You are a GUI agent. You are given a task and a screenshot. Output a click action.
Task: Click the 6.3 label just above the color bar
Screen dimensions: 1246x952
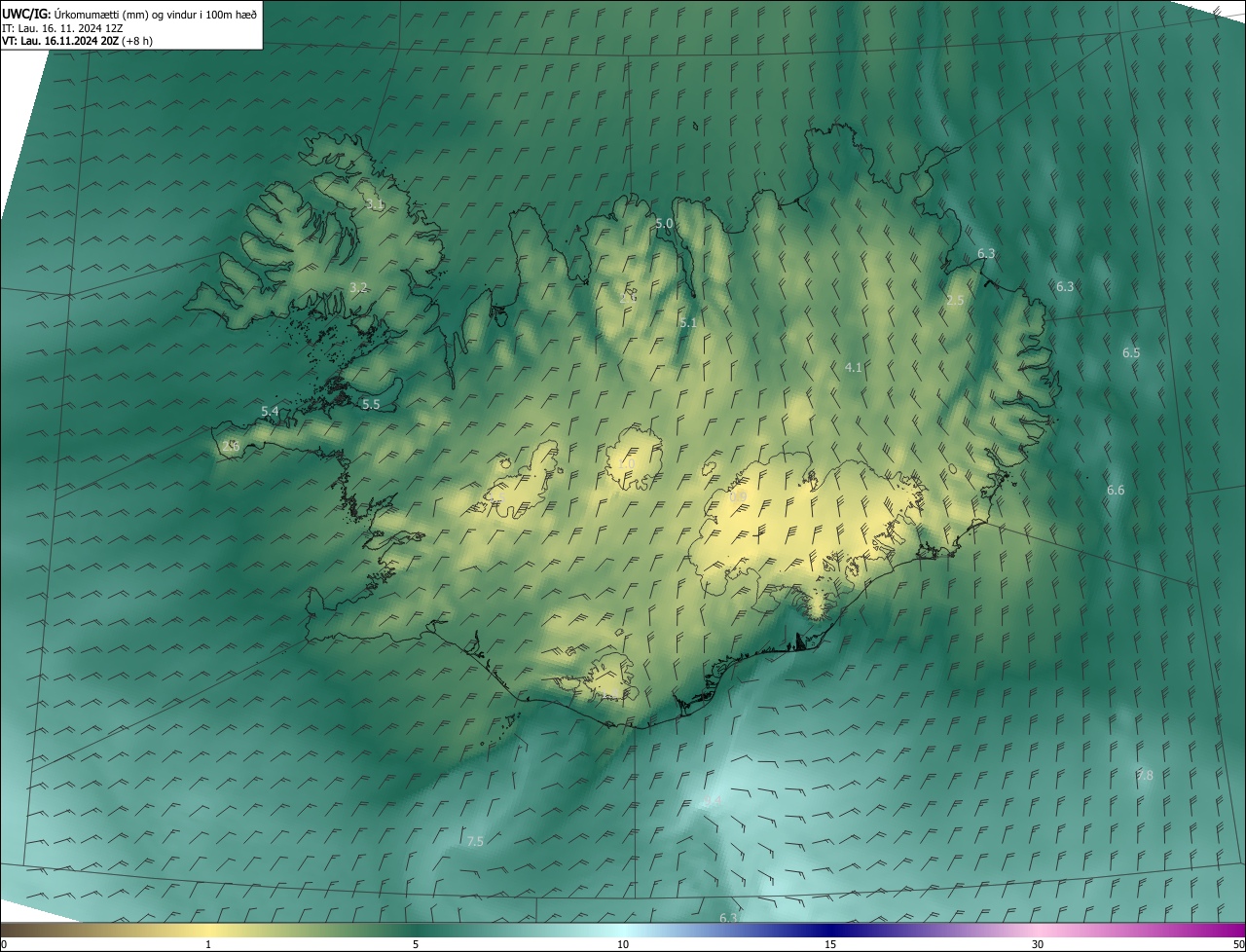coord(728,918)
